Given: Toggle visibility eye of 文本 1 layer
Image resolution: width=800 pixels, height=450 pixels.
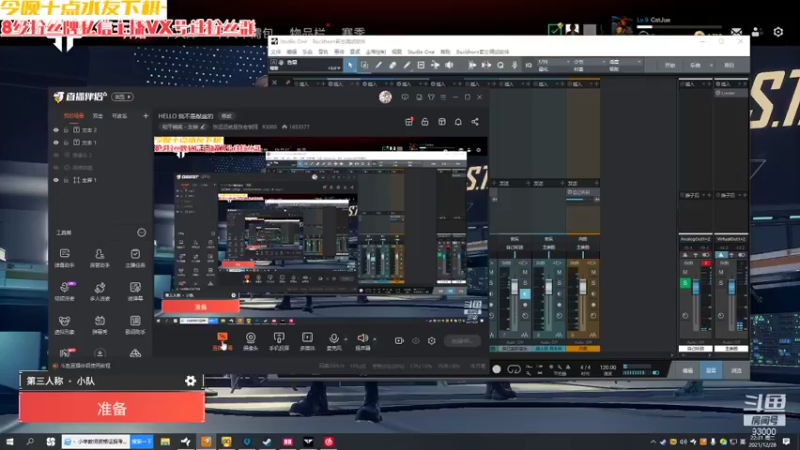Looking at the screenshot, I should (x=56, y=143).
